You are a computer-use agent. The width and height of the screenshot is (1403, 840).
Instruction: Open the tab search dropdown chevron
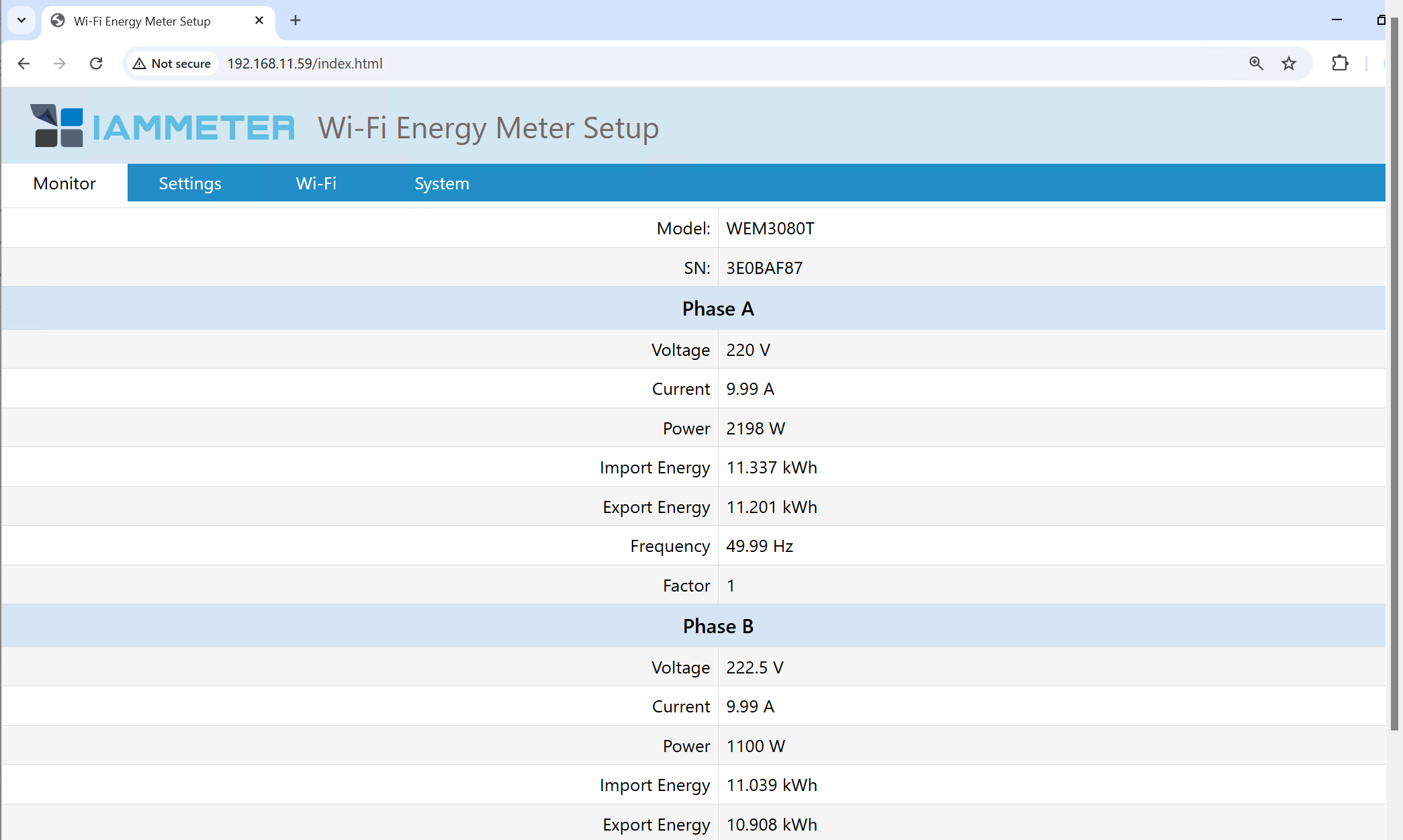21,20
